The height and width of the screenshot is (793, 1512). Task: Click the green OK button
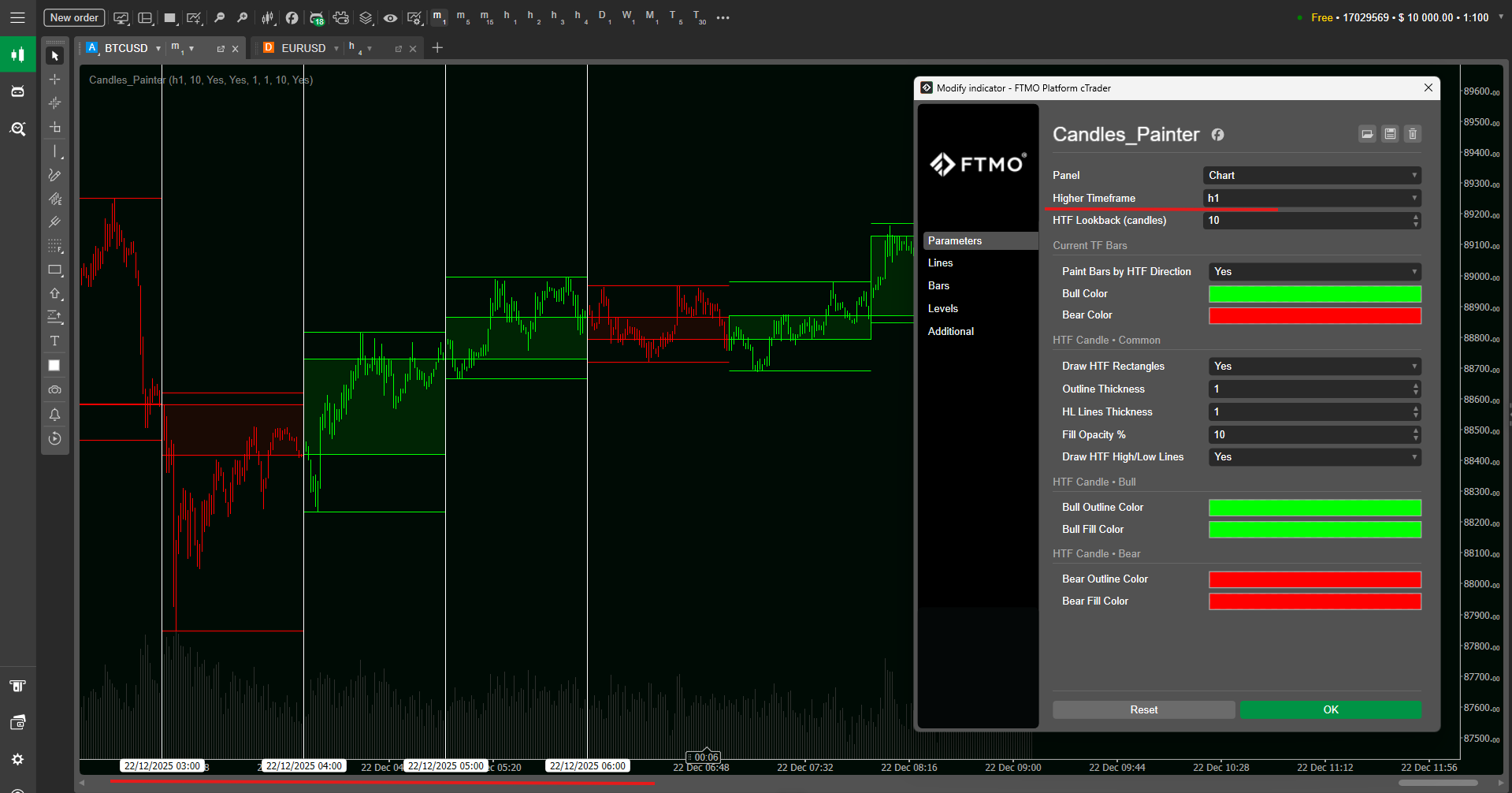[x=1330, y=710]
